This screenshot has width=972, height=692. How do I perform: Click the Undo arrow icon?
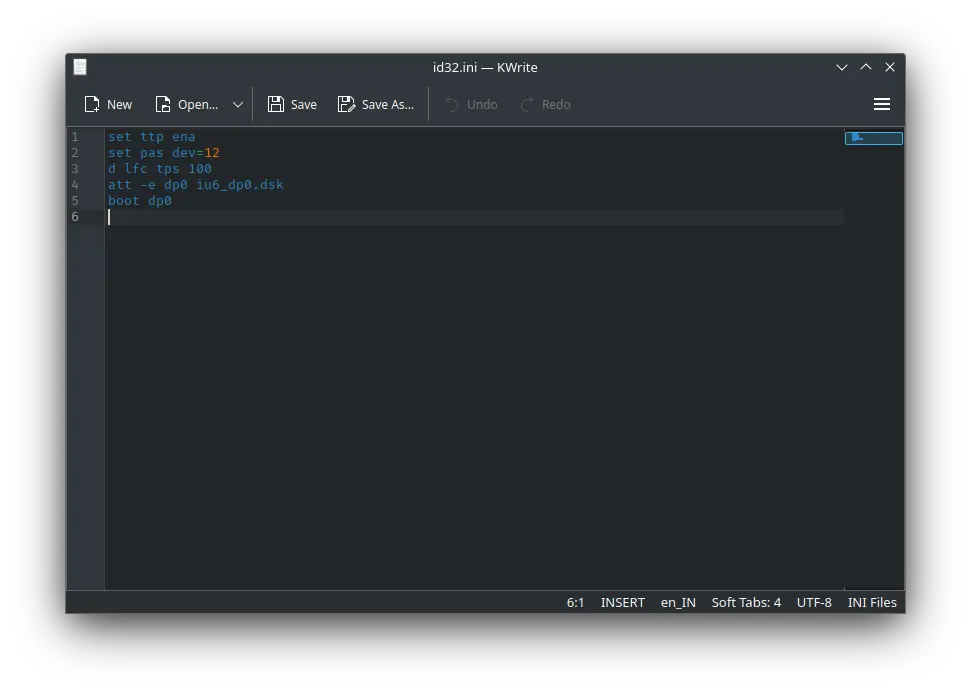pyautogui.click(x=452, y=104)
